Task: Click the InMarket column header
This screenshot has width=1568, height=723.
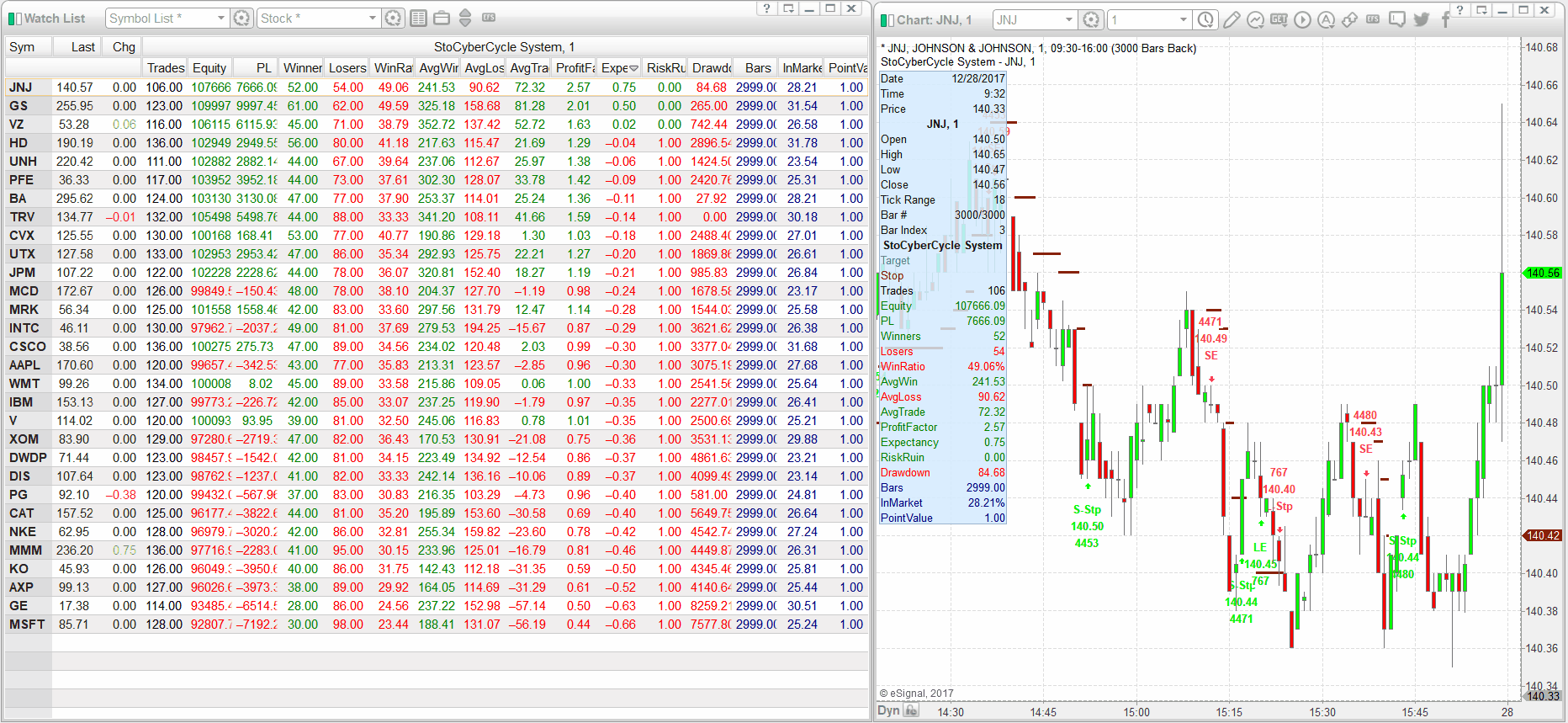Action: [802, 68]
